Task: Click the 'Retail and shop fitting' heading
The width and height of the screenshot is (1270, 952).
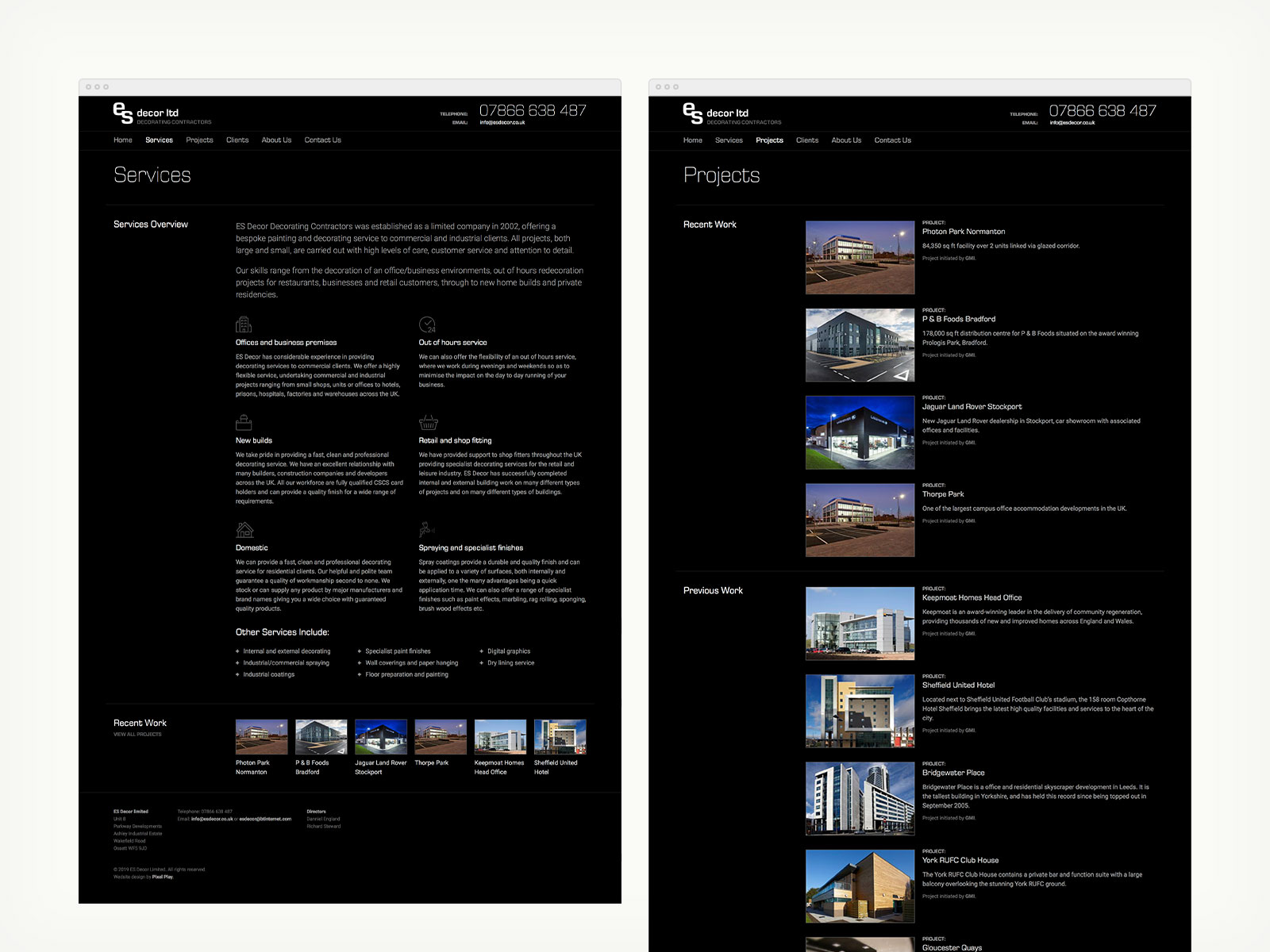Action: [455, 440]
